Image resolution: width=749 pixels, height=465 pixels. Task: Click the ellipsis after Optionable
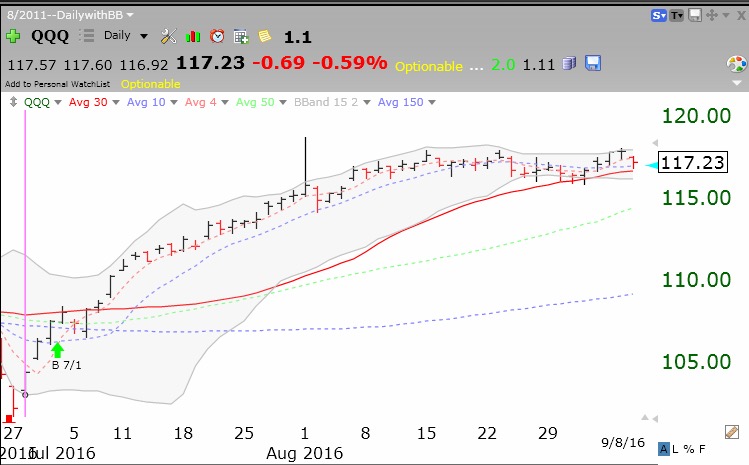coord(476,67)
